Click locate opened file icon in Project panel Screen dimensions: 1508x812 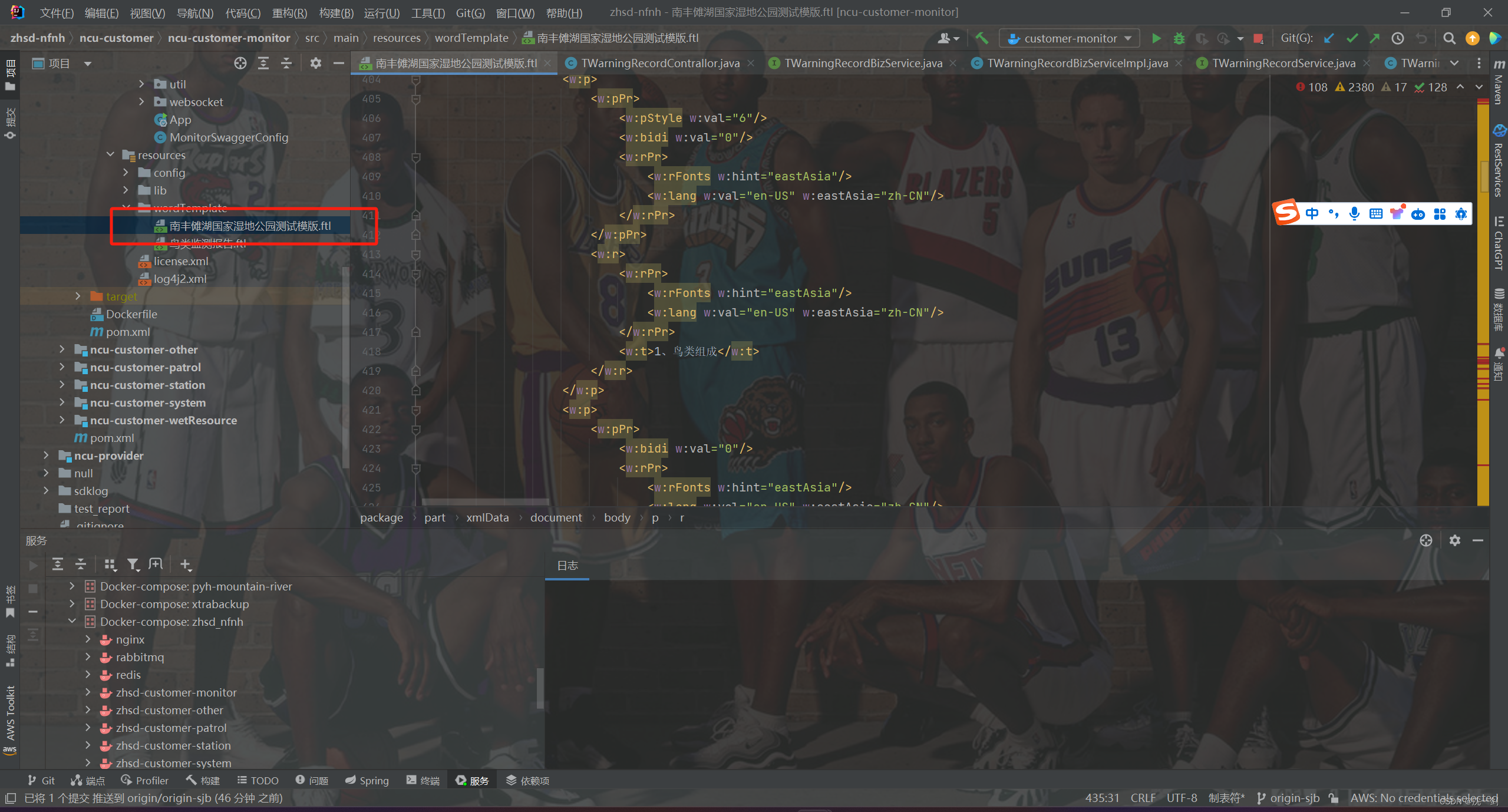[240, 63]
